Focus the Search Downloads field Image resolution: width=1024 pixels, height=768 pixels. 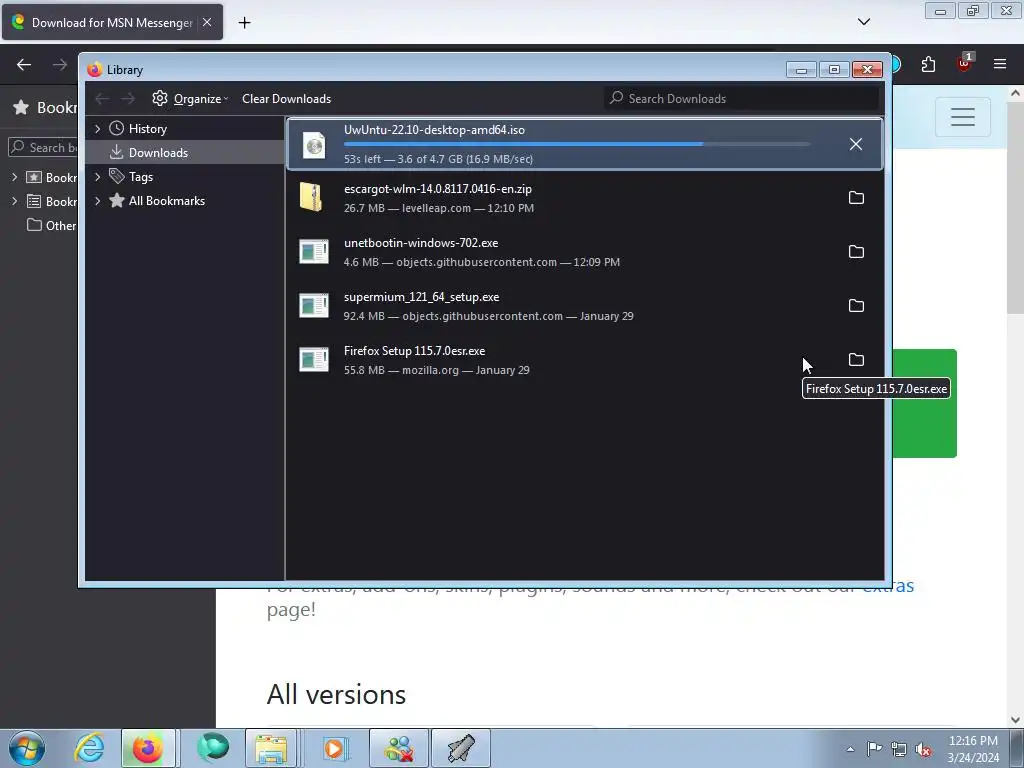coord(742,99)
